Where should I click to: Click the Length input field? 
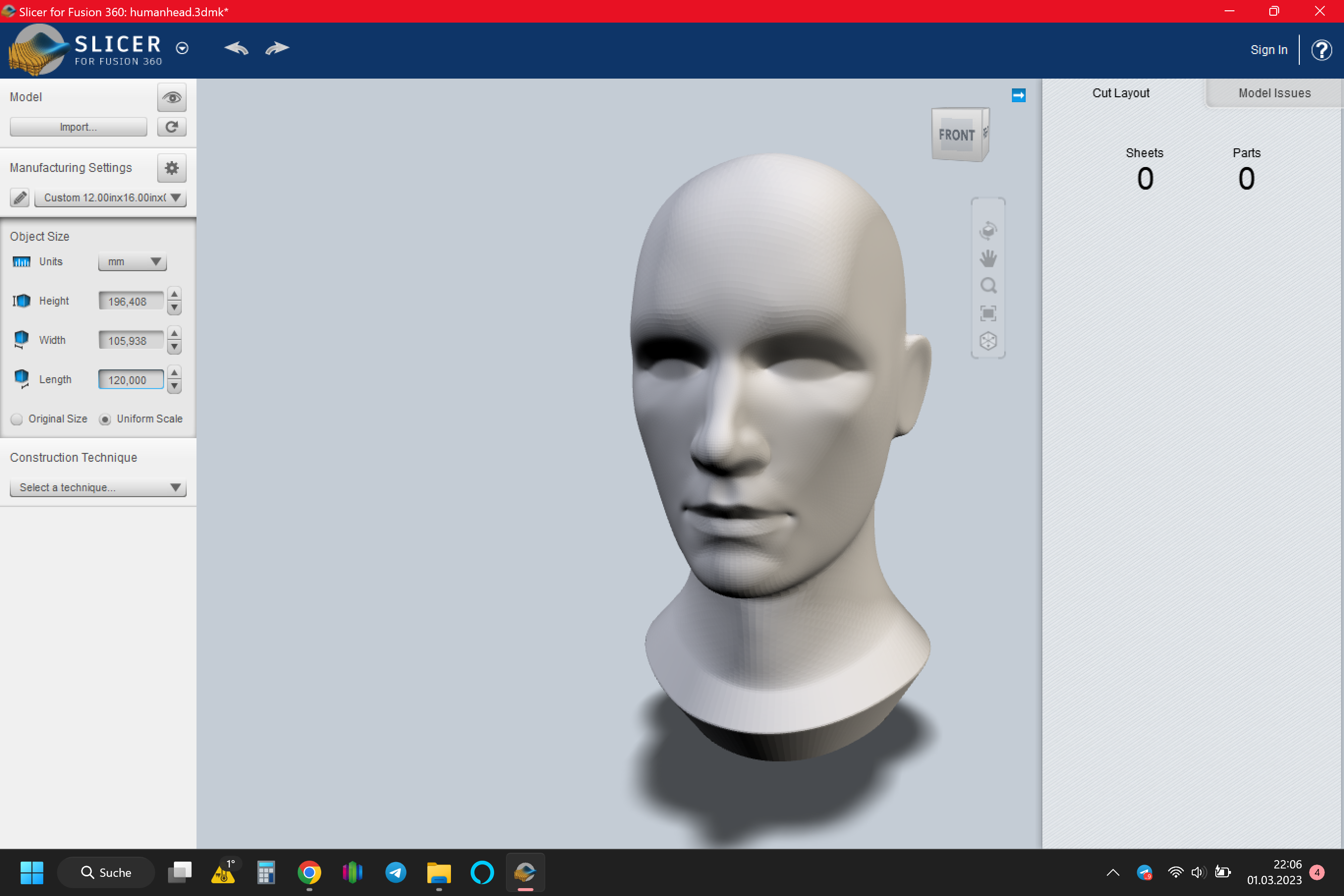[x=131, y=380]
